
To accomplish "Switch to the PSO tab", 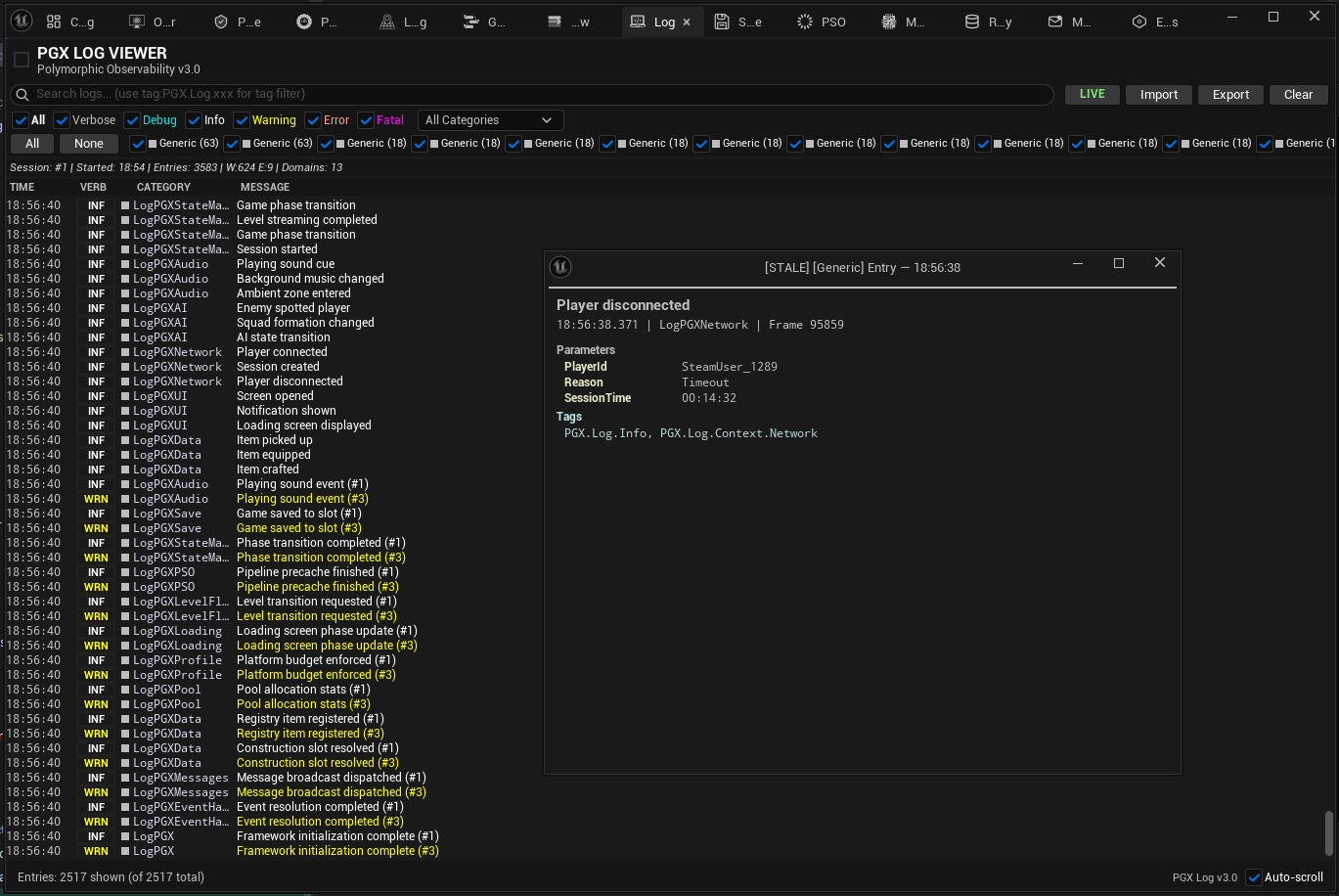I will pyautogui.click(x=822, y=22).
